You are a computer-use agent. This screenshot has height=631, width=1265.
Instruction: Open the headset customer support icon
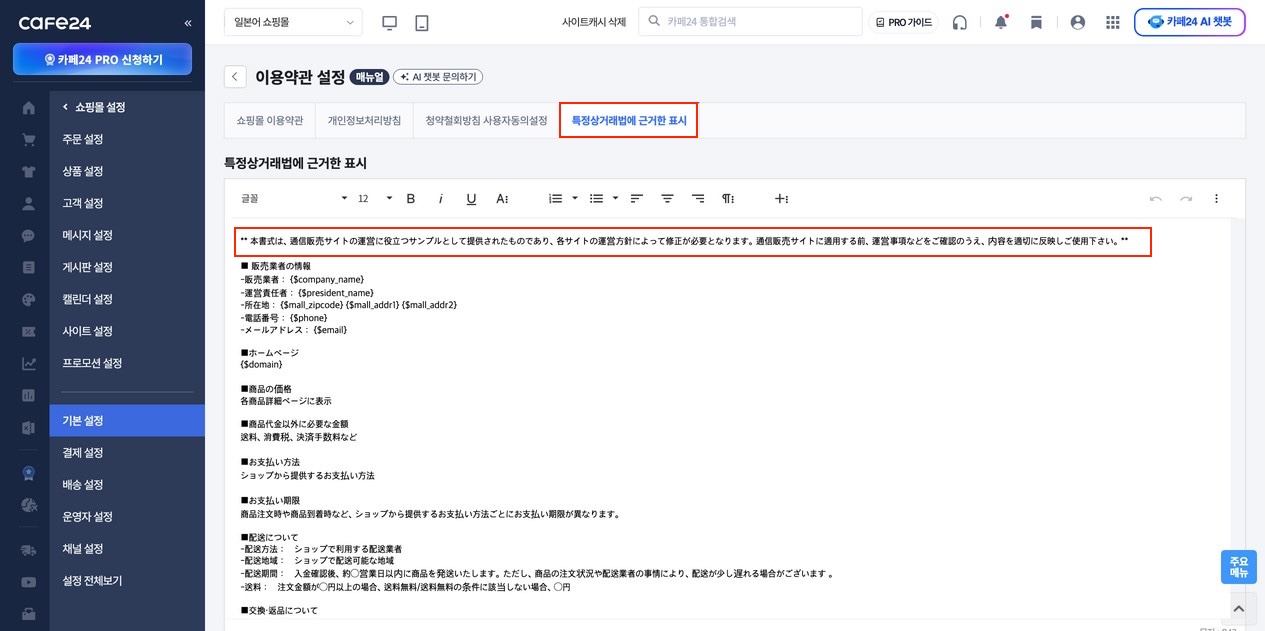click(960, 22)
